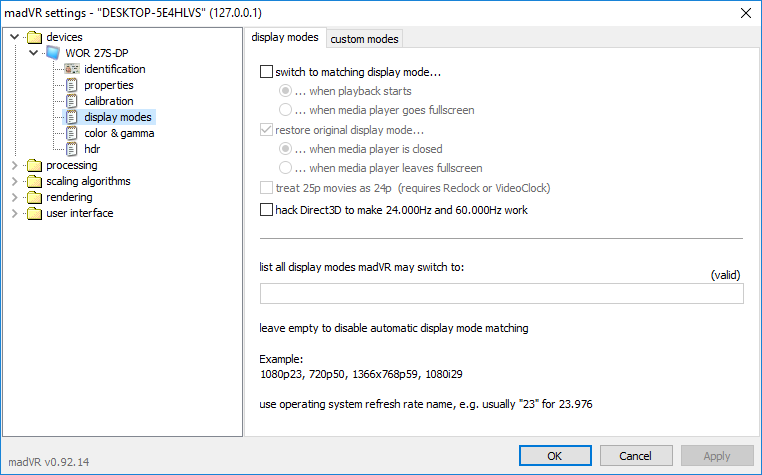The height and width of the screenshot is (475, 762).
Task: Toggle hack Direct3D 24.000Hz checkbox
Action: coord(266,210)
